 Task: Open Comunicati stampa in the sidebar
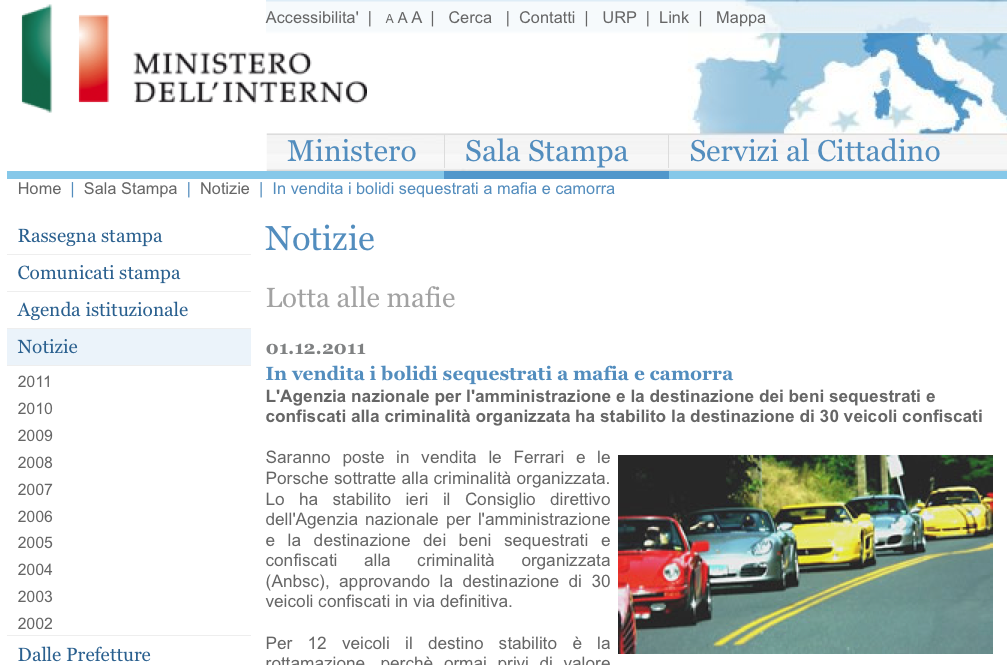point(99,273)
